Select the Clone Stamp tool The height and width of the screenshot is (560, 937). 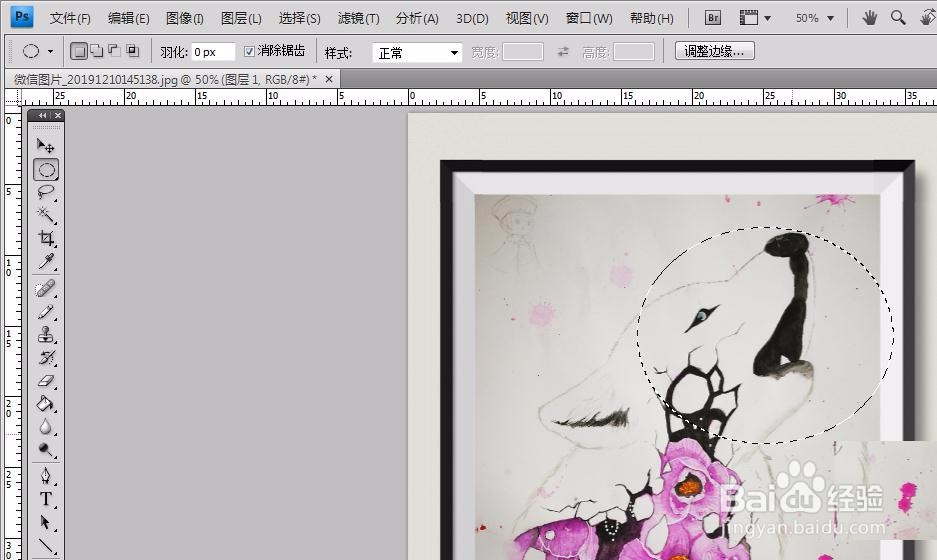46,335
